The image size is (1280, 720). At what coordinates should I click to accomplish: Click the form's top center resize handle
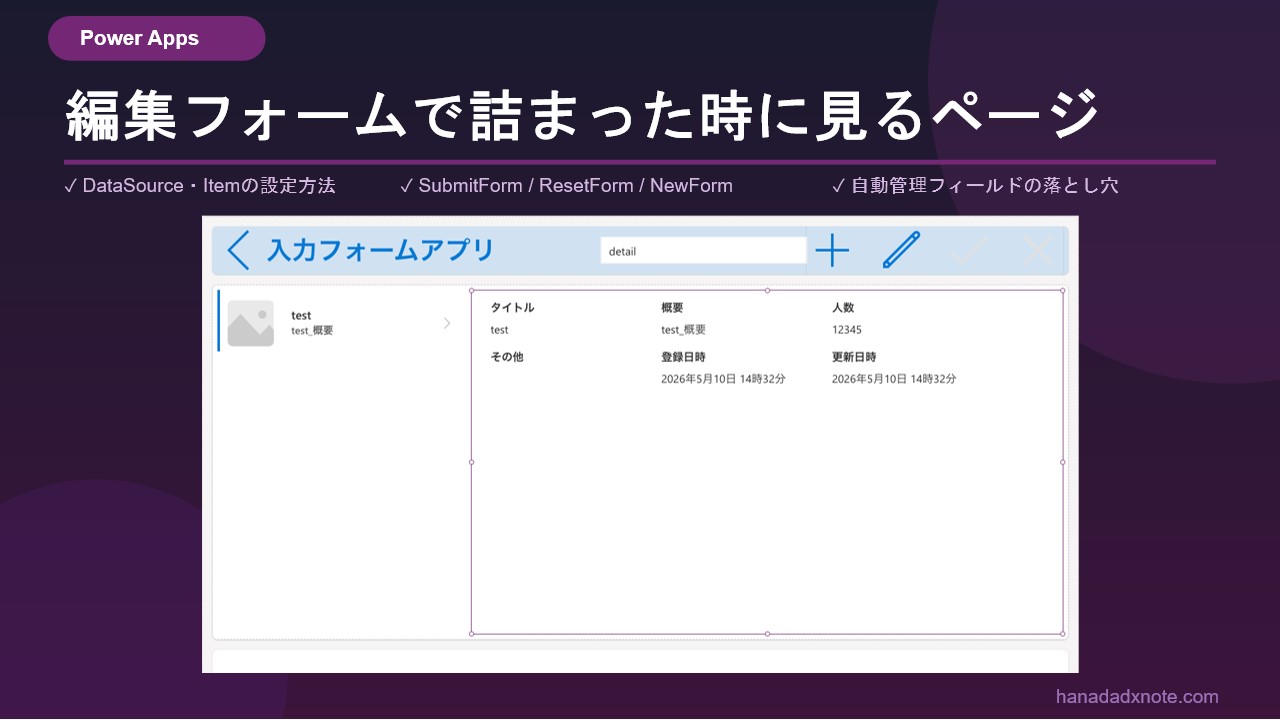click(767, 290)
